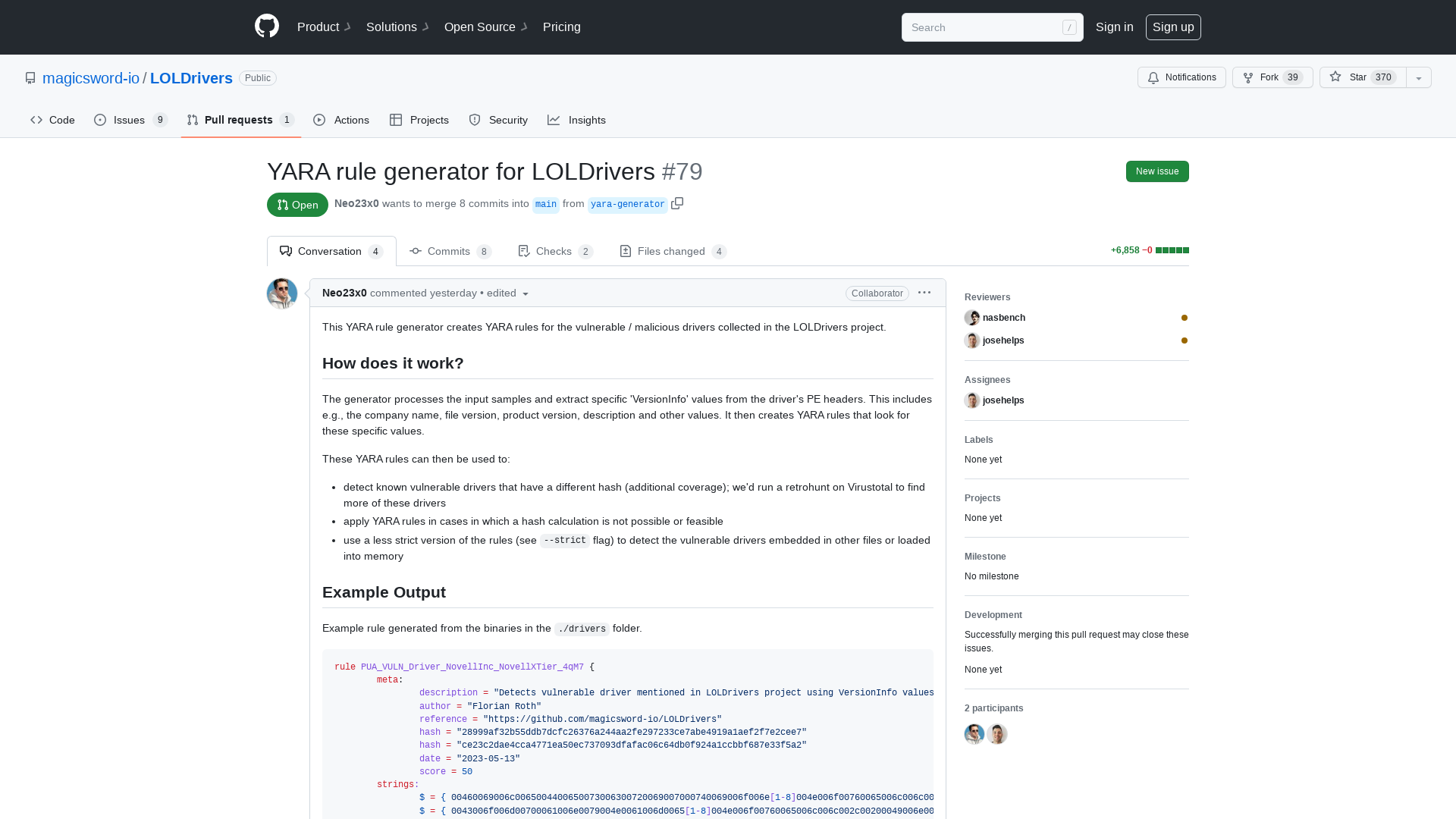Click josehelps's pending review status dot

pos(1185,340)
